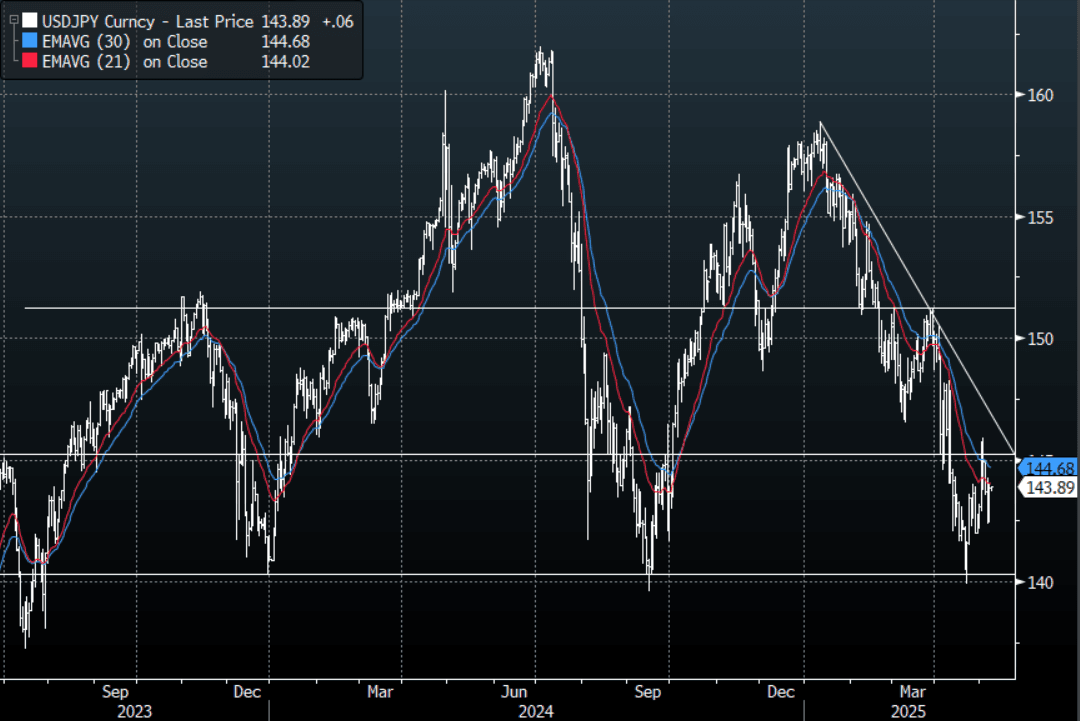The height and width of the screenshot is (721, 1080).
Task: Click the last price value 143.89 in legend
Action: (283, 20)
